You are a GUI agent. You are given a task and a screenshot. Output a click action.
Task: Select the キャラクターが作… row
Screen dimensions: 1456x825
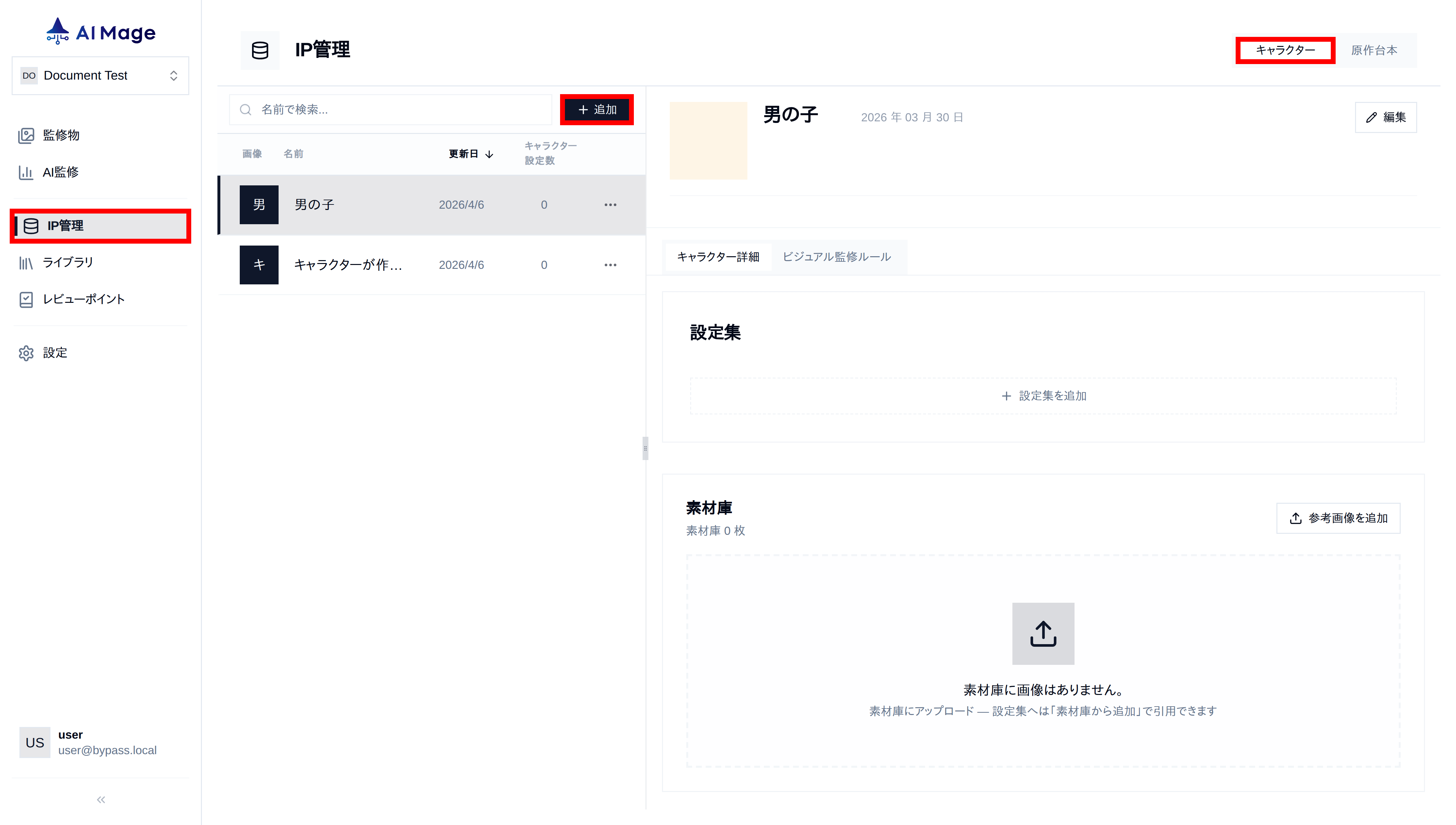432,265
